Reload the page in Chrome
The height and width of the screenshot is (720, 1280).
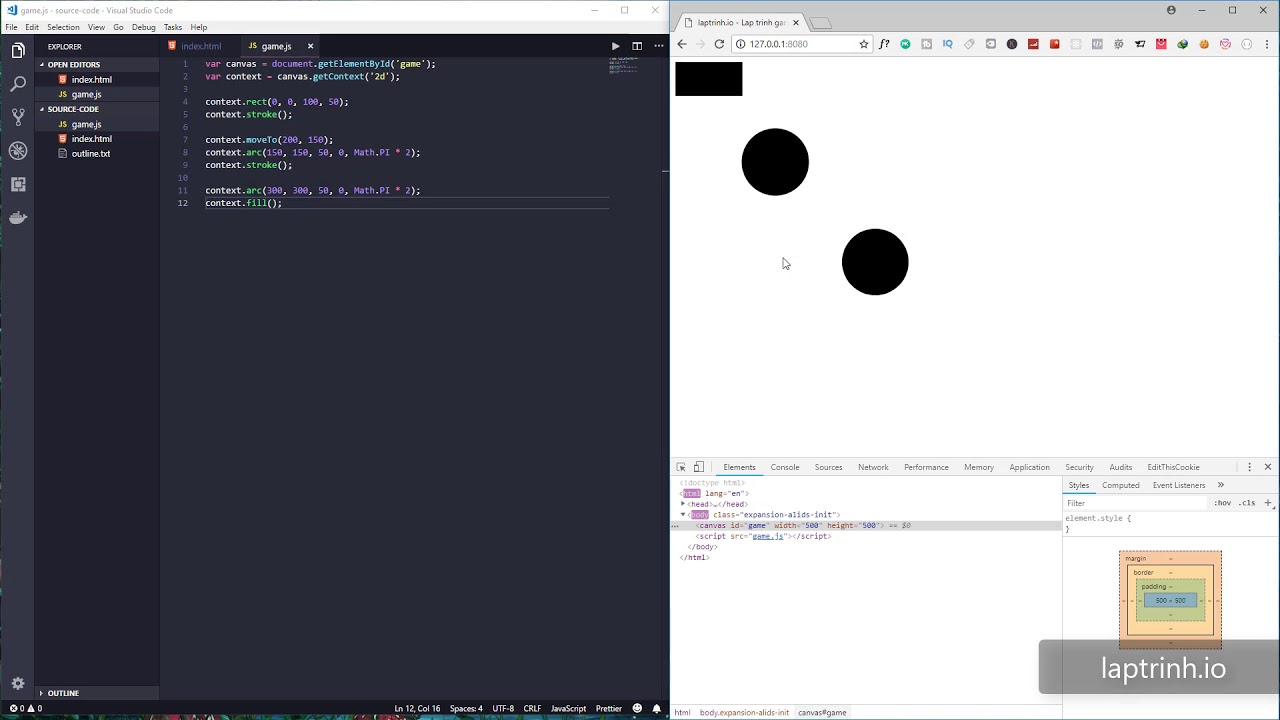coord(719,44)
